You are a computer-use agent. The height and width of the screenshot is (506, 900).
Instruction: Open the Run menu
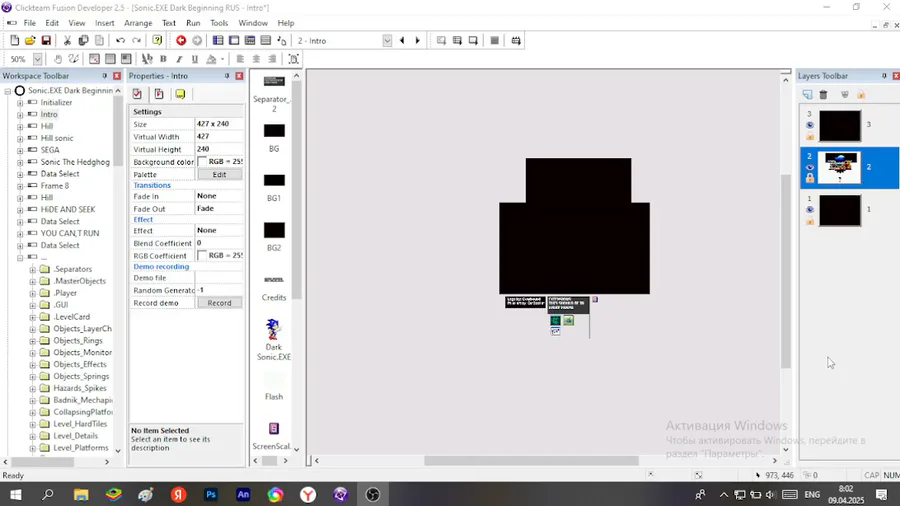coord(193,23)
